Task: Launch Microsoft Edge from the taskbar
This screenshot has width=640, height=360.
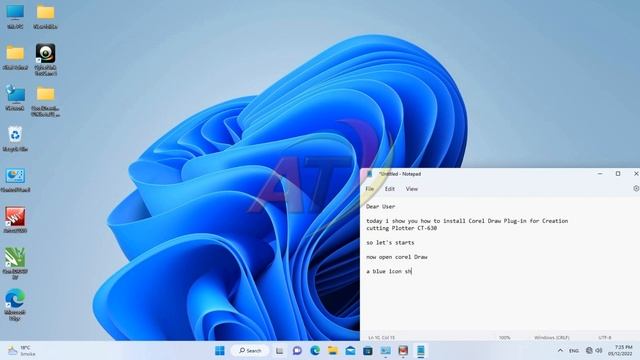Action: (x=315, y=351)
